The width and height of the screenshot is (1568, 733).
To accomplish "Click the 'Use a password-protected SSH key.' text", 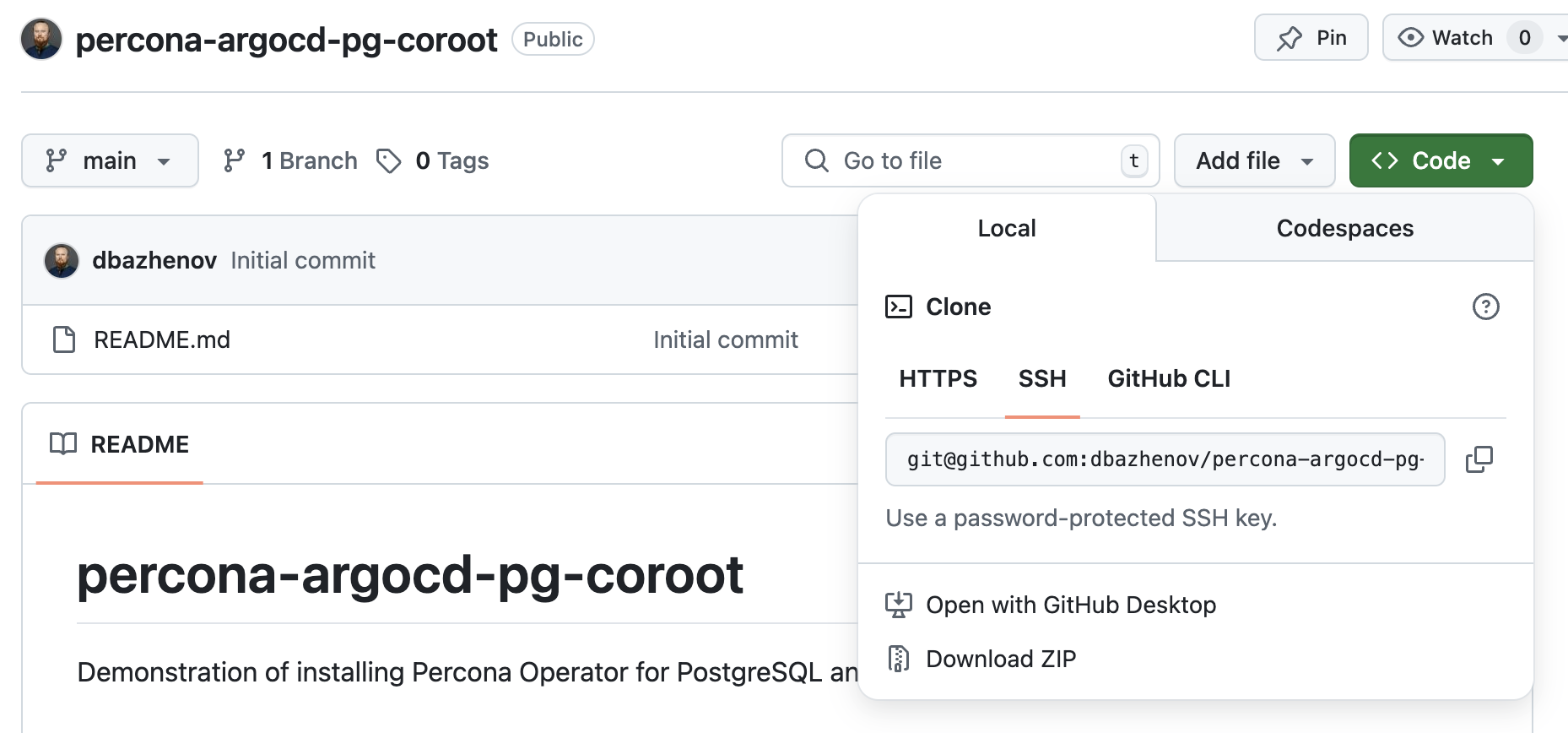I will tap(1081, 518).
